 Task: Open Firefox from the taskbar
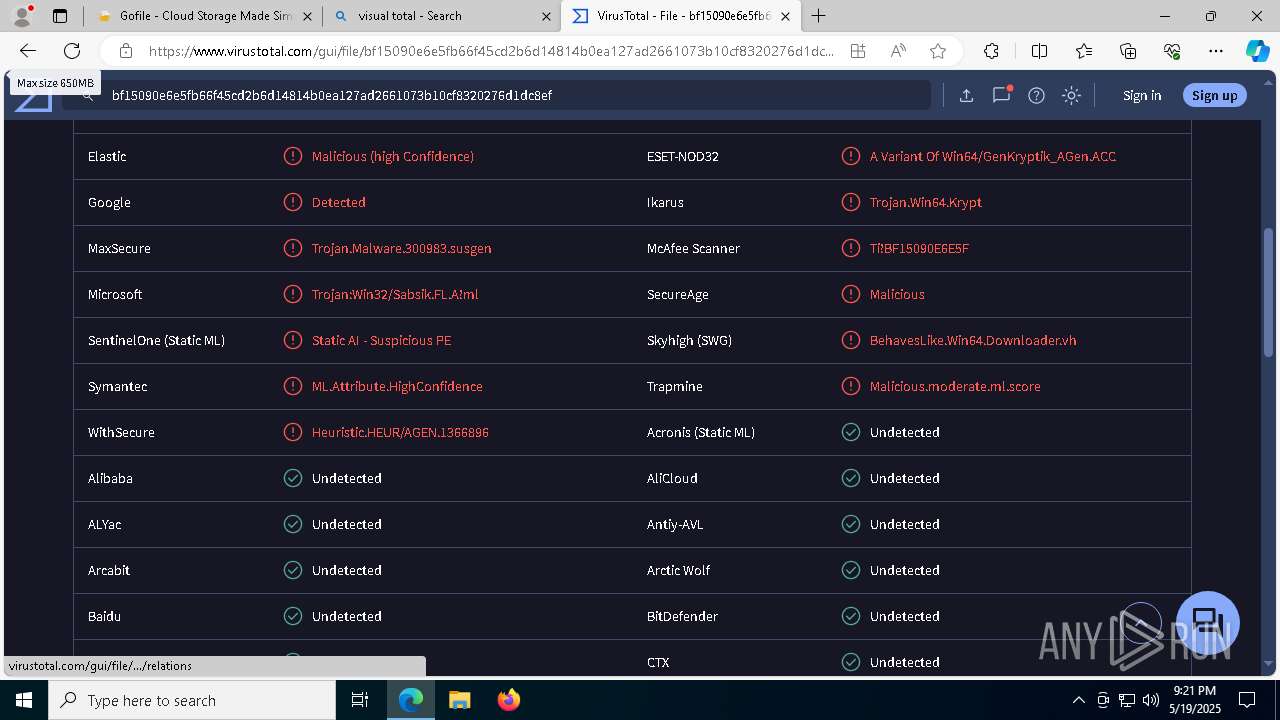pos(508,700)
